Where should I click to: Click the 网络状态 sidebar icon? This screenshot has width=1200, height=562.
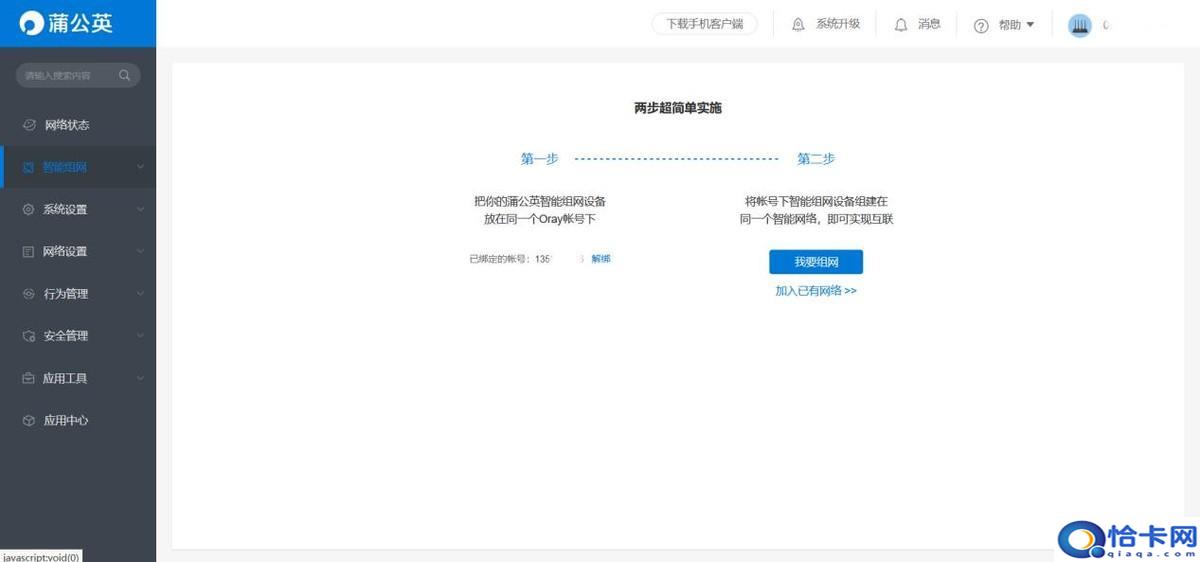(29, 125)
